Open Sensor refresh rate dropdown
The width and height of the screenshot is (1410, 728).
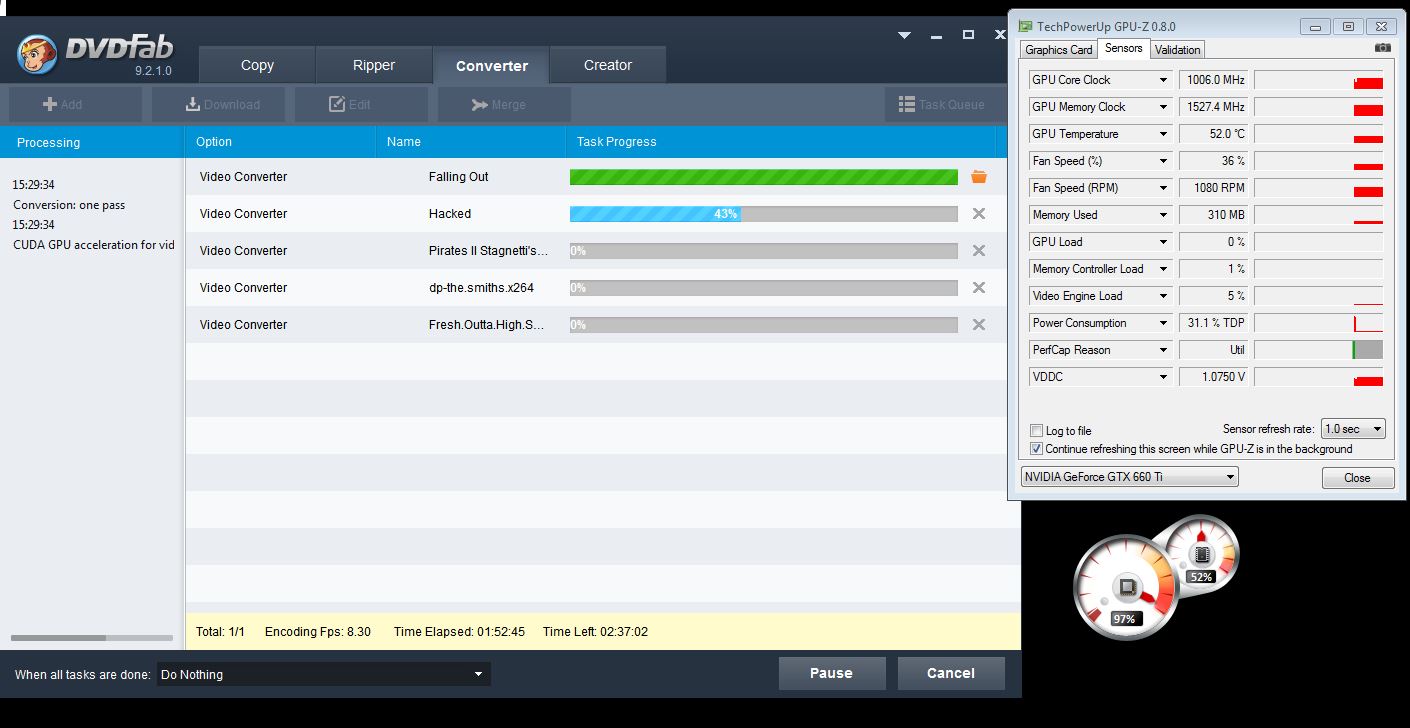point(1353,429)
